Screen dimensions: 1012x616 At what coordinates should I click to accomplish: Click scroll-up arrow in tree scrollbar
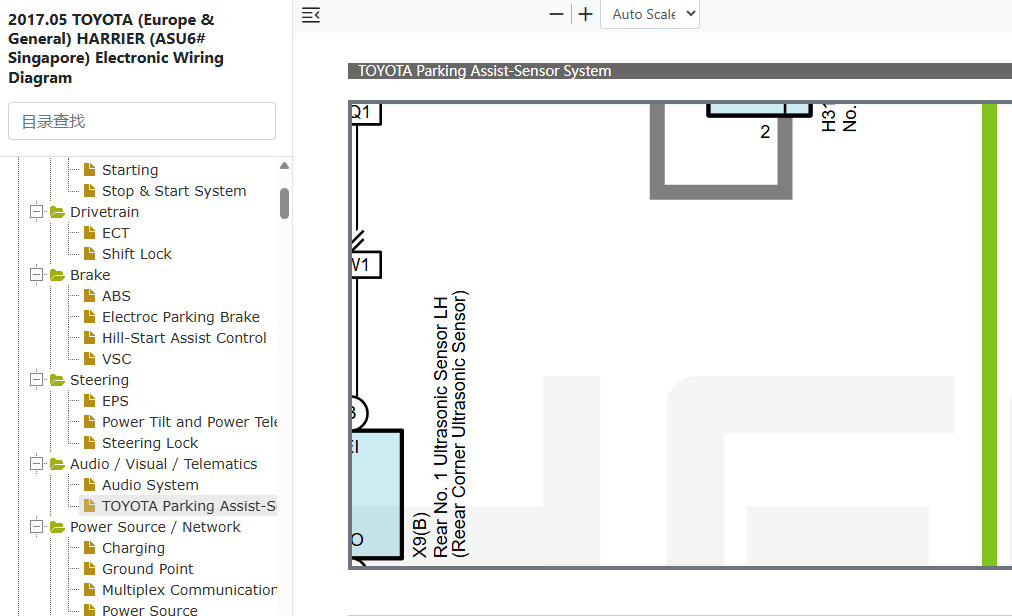click(x=284, y=166)
